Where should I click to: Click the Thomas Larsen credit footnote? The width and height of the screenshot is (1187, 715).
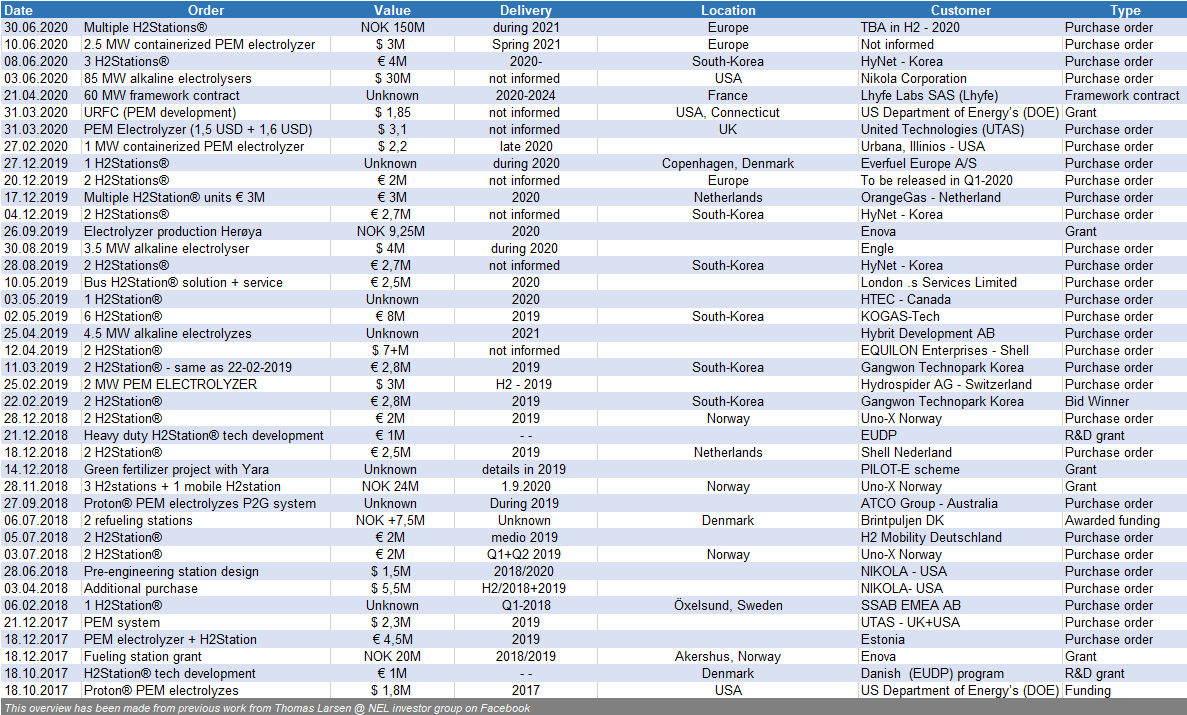click(x=267, y=708)
